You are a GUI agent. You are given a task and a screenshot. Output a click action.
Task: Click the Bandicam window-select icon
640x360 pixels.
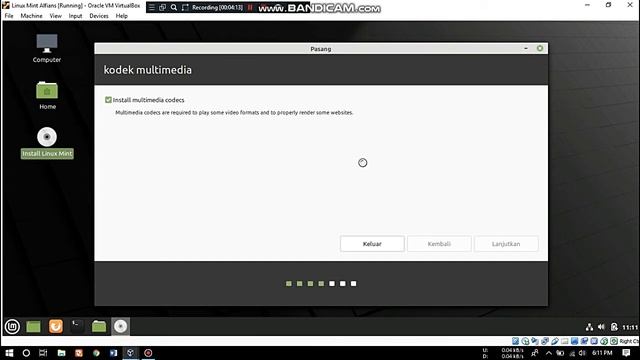(x=162, y=7)
